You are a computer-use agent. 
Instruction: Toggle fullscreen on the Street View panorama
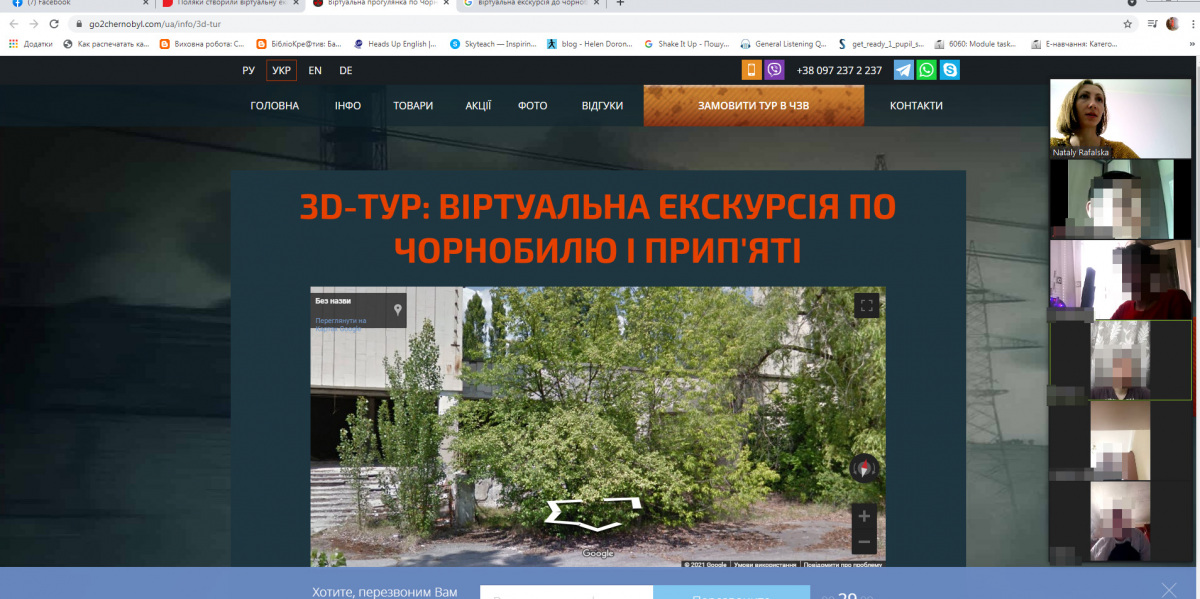866,306
